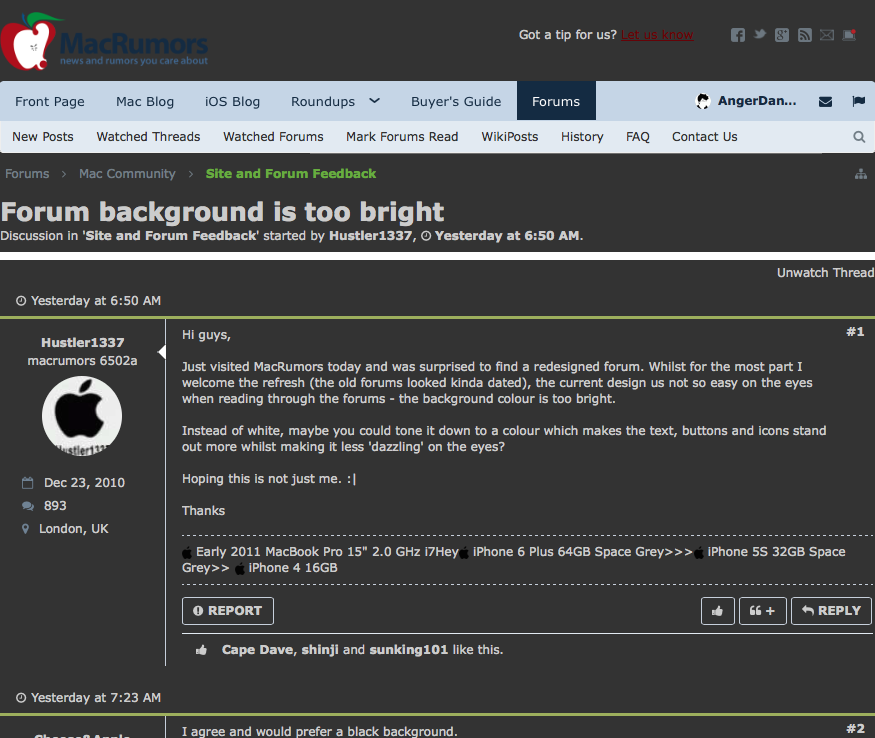The image size is (875, 738).
Task: Reply to post #1
Action: 831,611
